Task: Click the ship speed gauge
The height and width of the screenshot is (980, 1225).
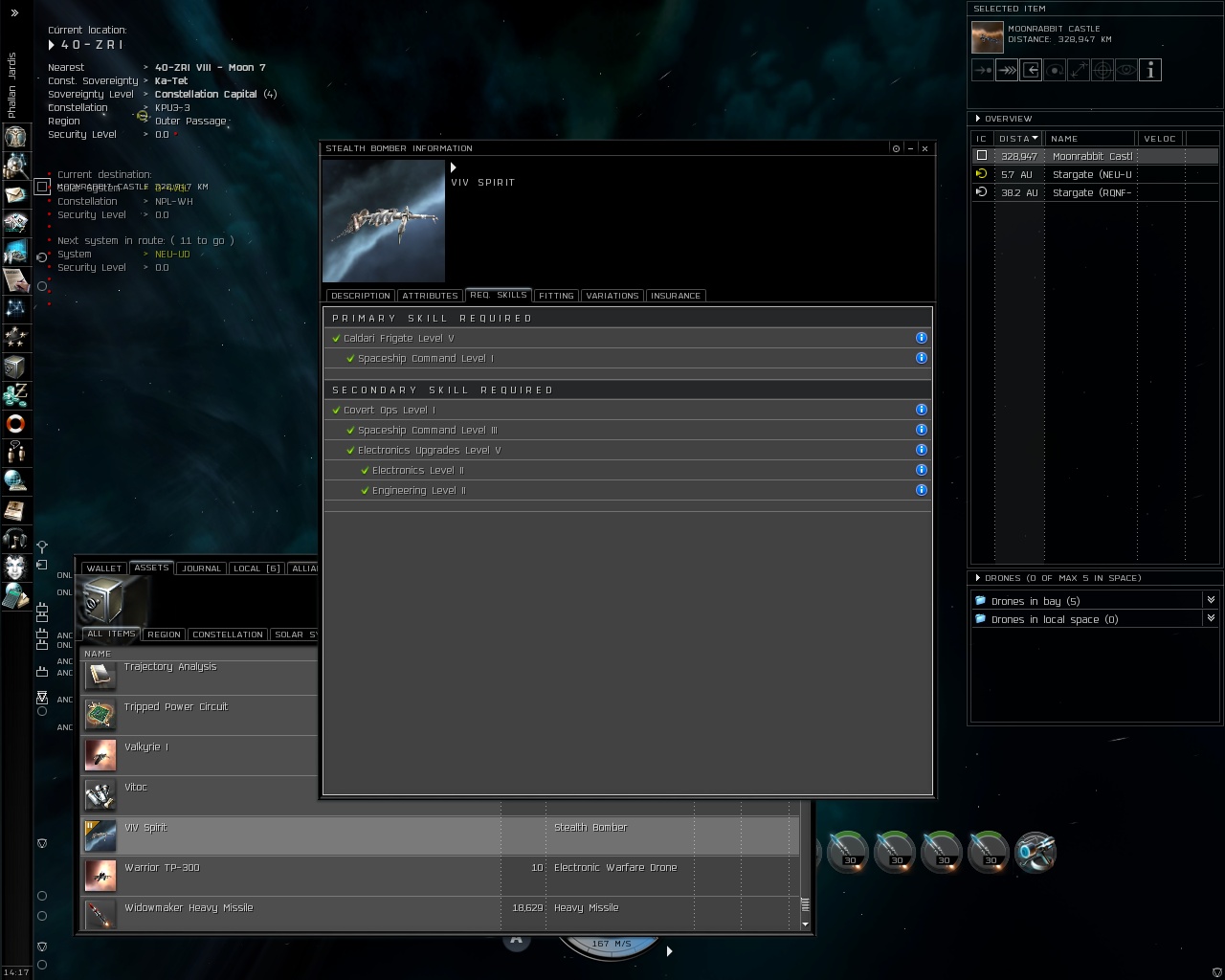Action: click(612, 945)
